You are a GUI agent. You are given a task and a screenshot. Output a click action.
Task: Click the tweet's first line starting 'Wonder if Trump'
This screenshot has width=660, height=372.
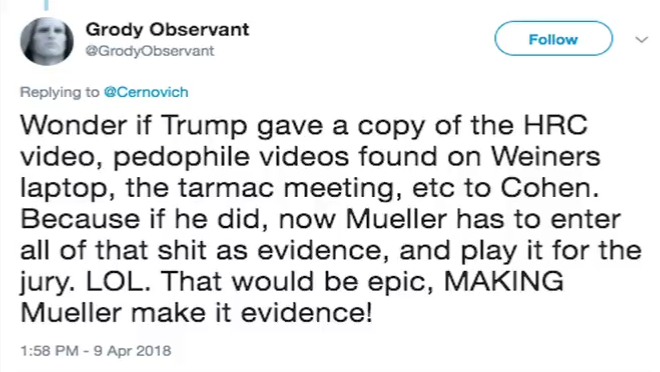[x=303, y=126]
